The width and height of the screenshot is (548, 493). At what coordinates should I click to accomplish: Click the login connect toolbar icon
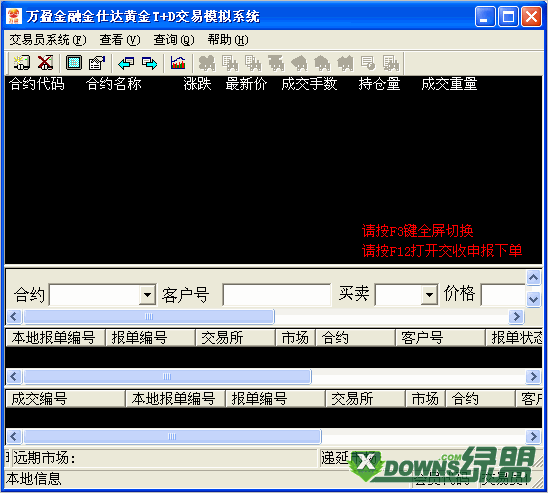(x=22, y=63)
